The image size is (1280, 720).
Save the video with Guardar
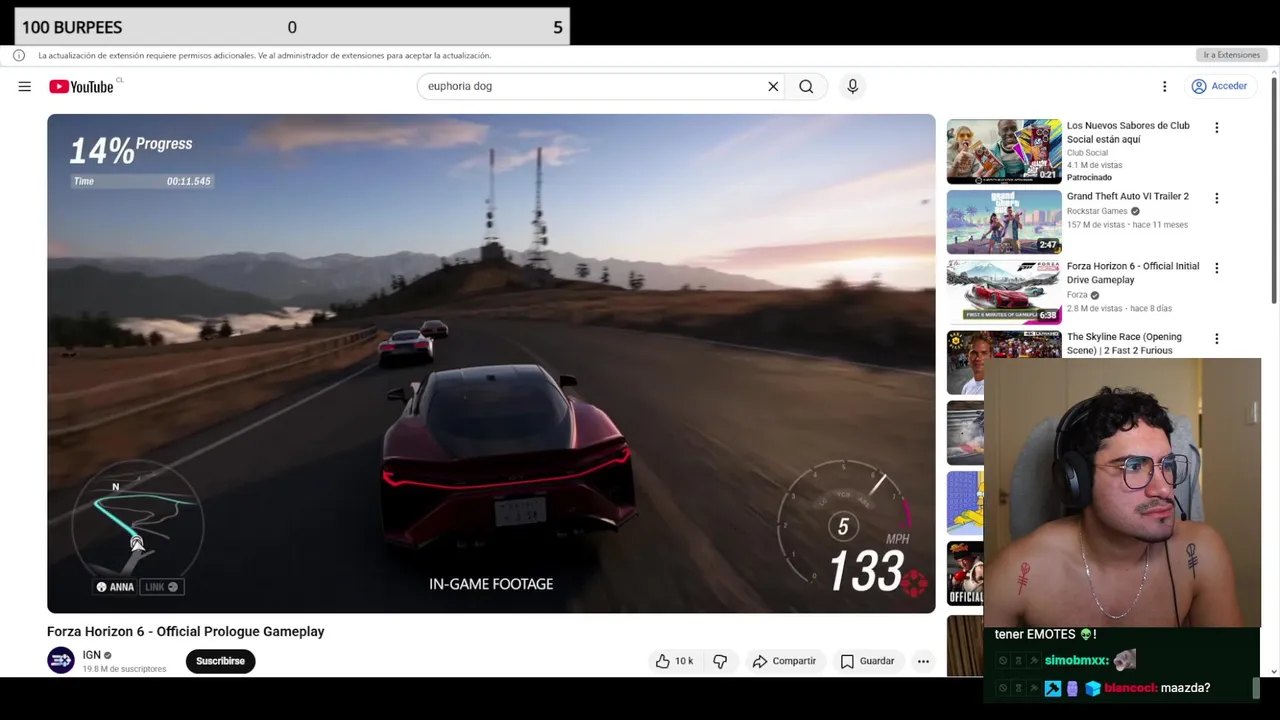tap(867, 661)
